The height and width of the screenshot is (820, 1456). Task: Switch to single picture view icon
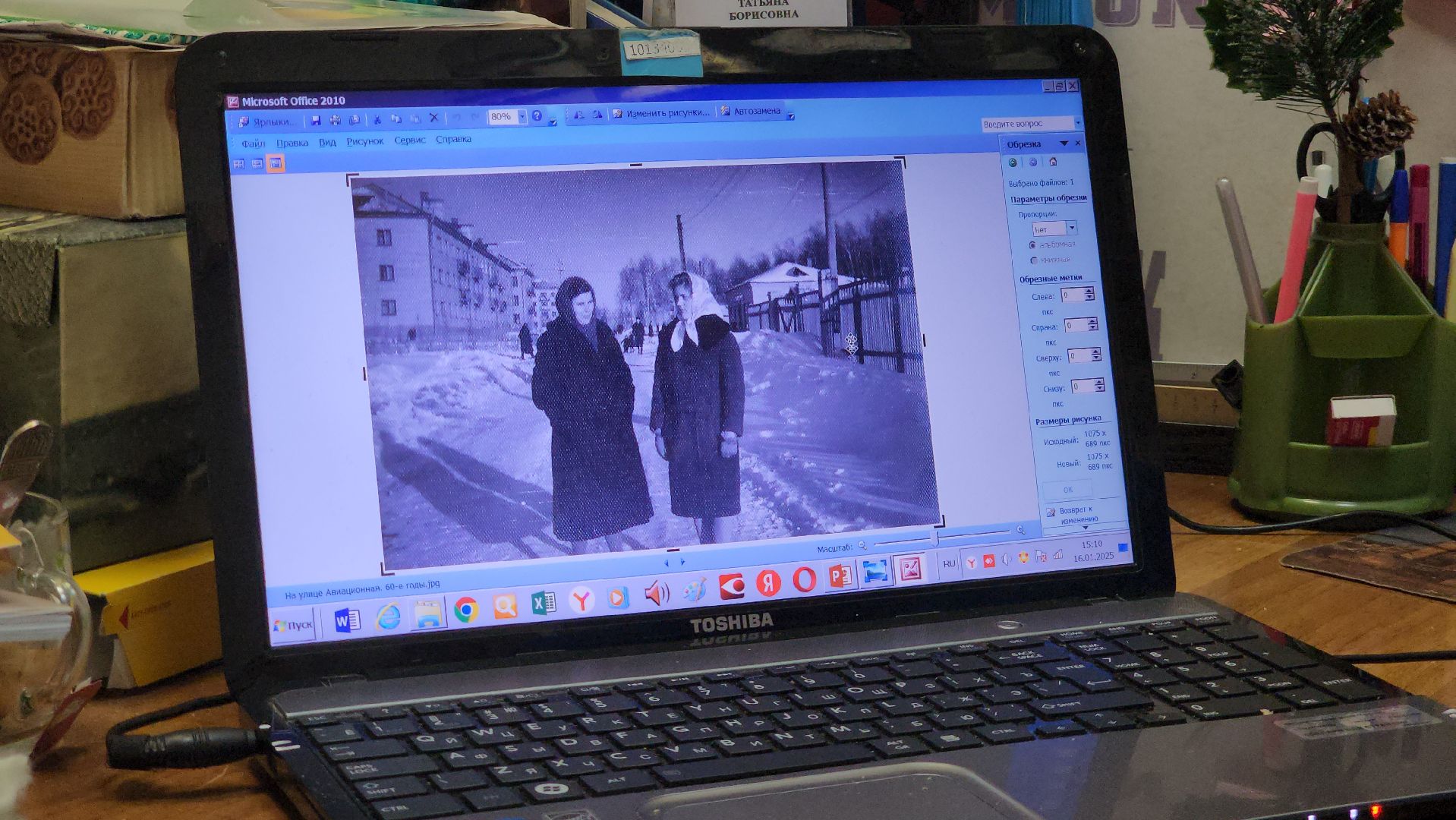point(276,163)
